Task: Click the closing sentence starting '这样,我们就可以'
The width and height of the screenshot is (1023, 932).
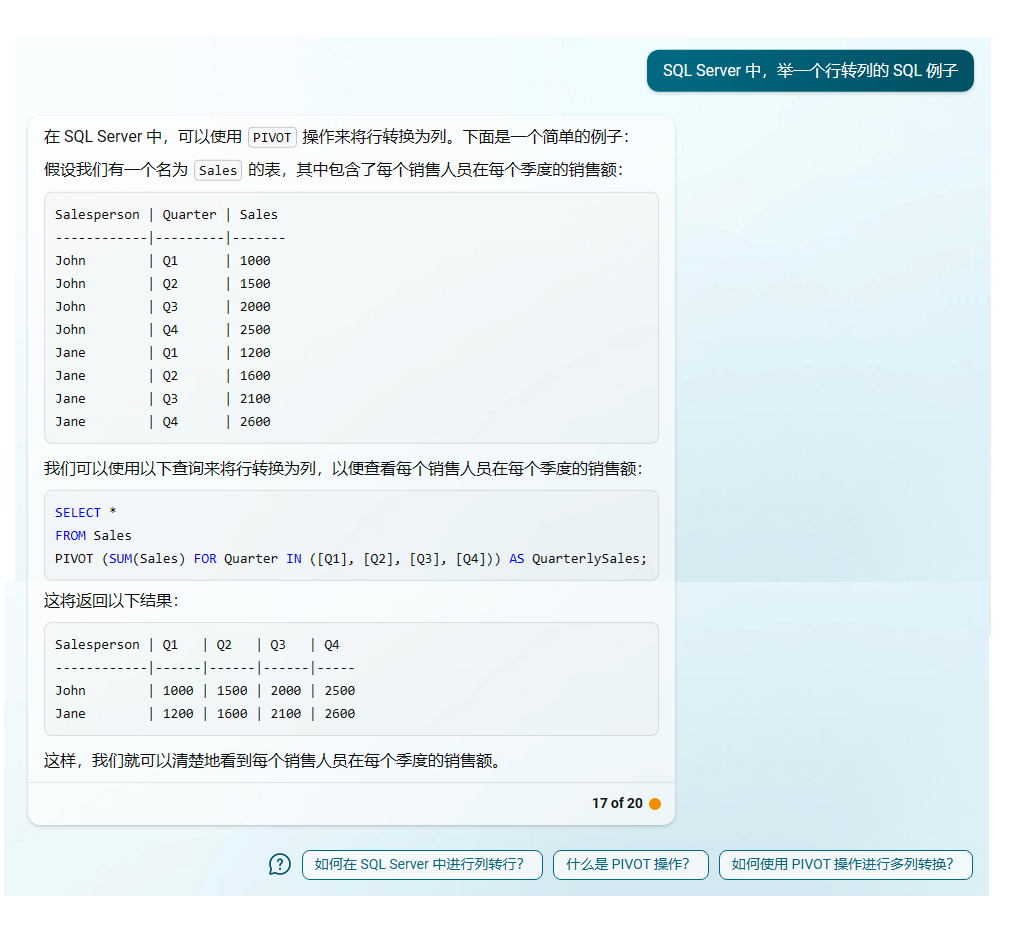Action: (272, 760)
